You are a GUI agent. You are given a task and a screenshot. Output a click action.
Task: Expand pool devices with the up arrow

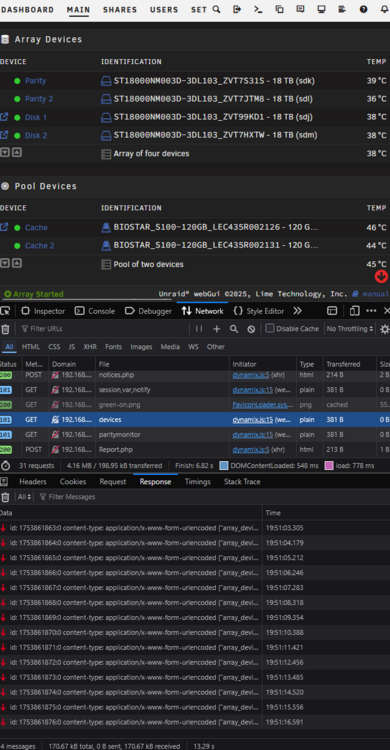coord(17,263)
